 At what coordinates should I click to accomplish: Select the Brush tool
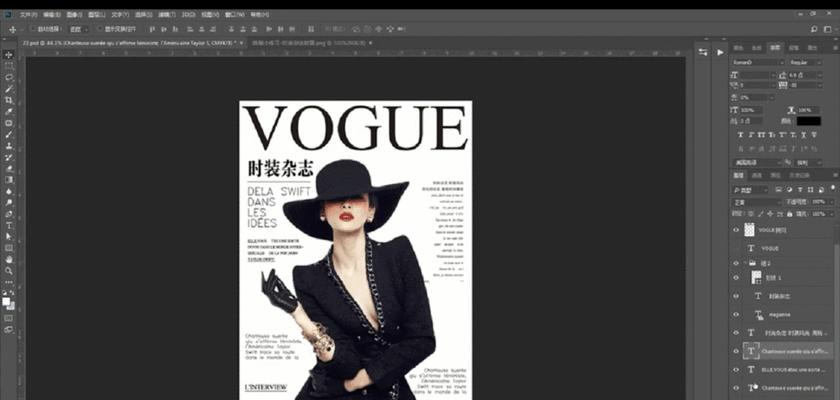tap(9, 134)
